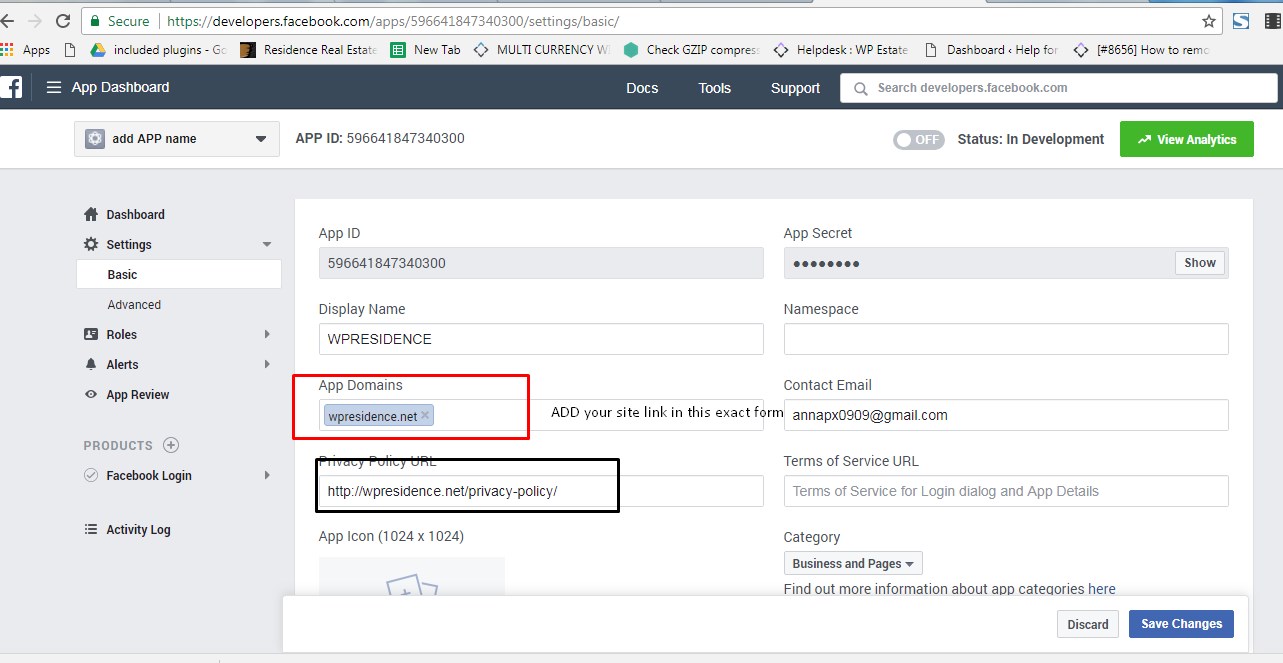1283x663 pixels.
Task: Click the Privacy Policy URL field
Action: pyautogui.click(x=541, y=491)
